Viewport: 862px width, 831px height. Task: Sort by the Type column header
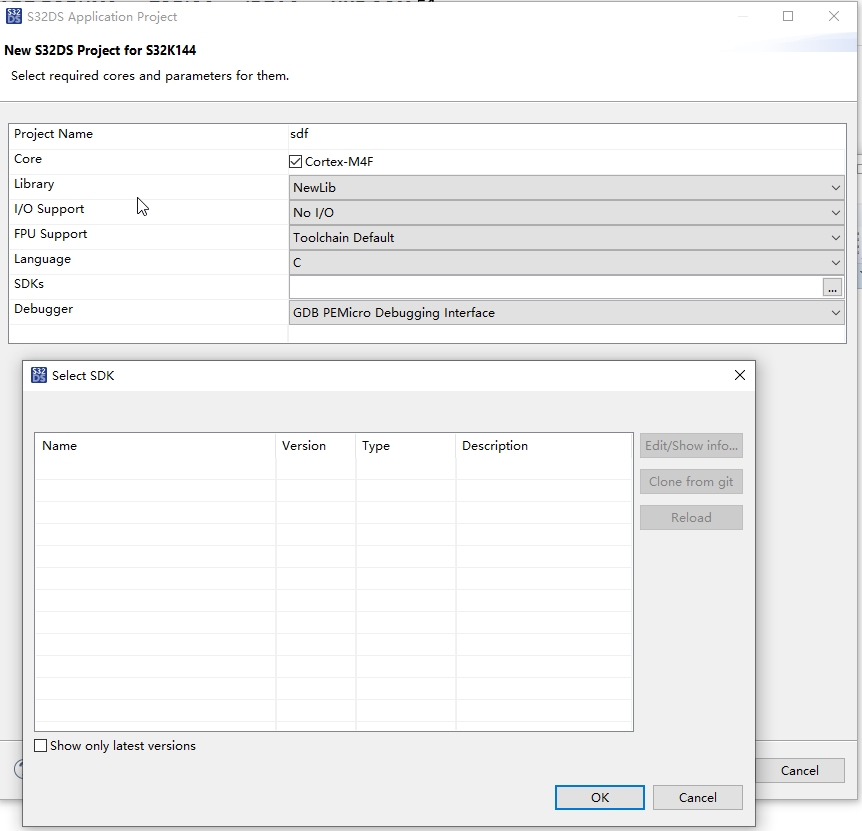pos(406,446)
